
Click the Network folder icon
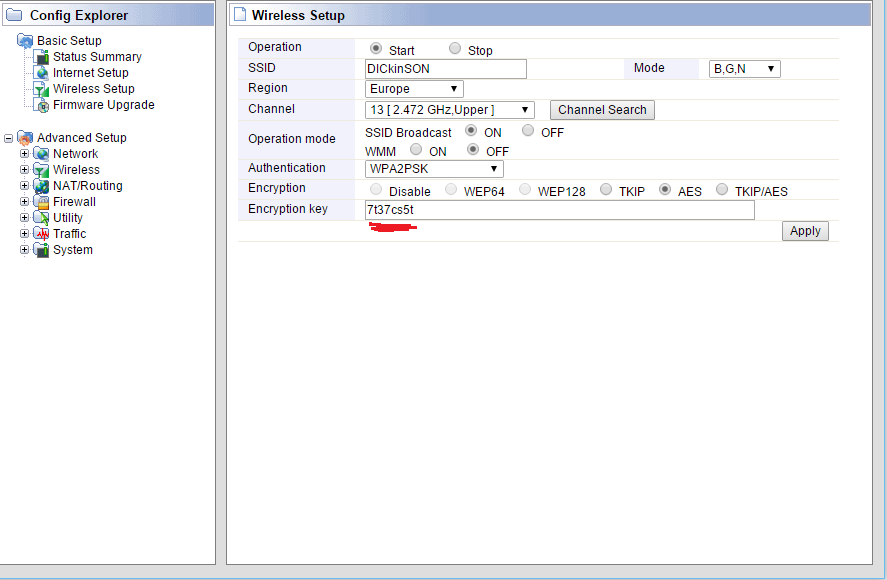point(41,153)
